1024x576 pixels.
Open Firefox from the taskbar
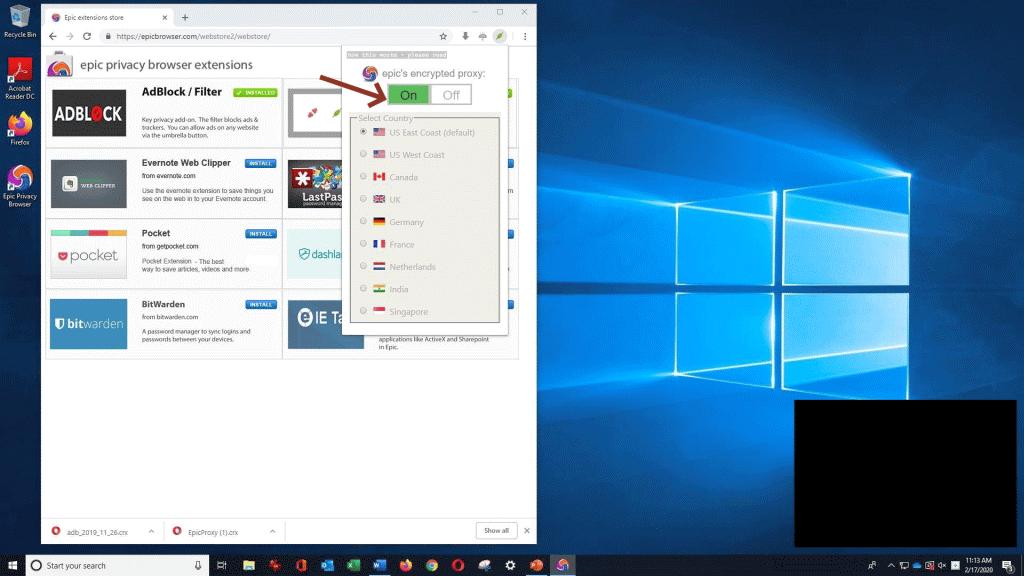coord(406,566)
